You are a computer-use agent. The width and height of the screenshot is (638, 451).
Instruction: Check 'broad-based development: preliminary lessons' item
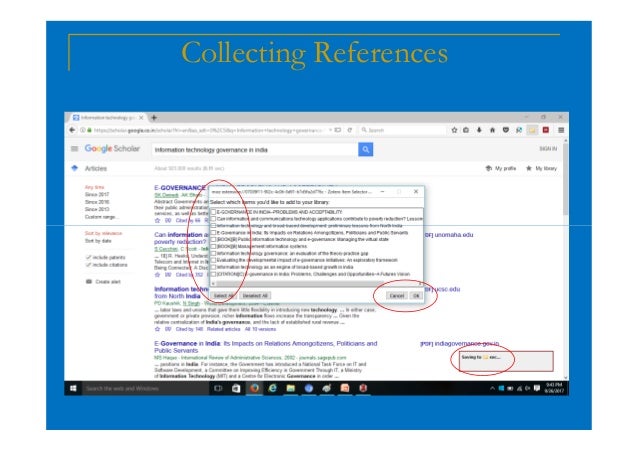click(213, 226)
